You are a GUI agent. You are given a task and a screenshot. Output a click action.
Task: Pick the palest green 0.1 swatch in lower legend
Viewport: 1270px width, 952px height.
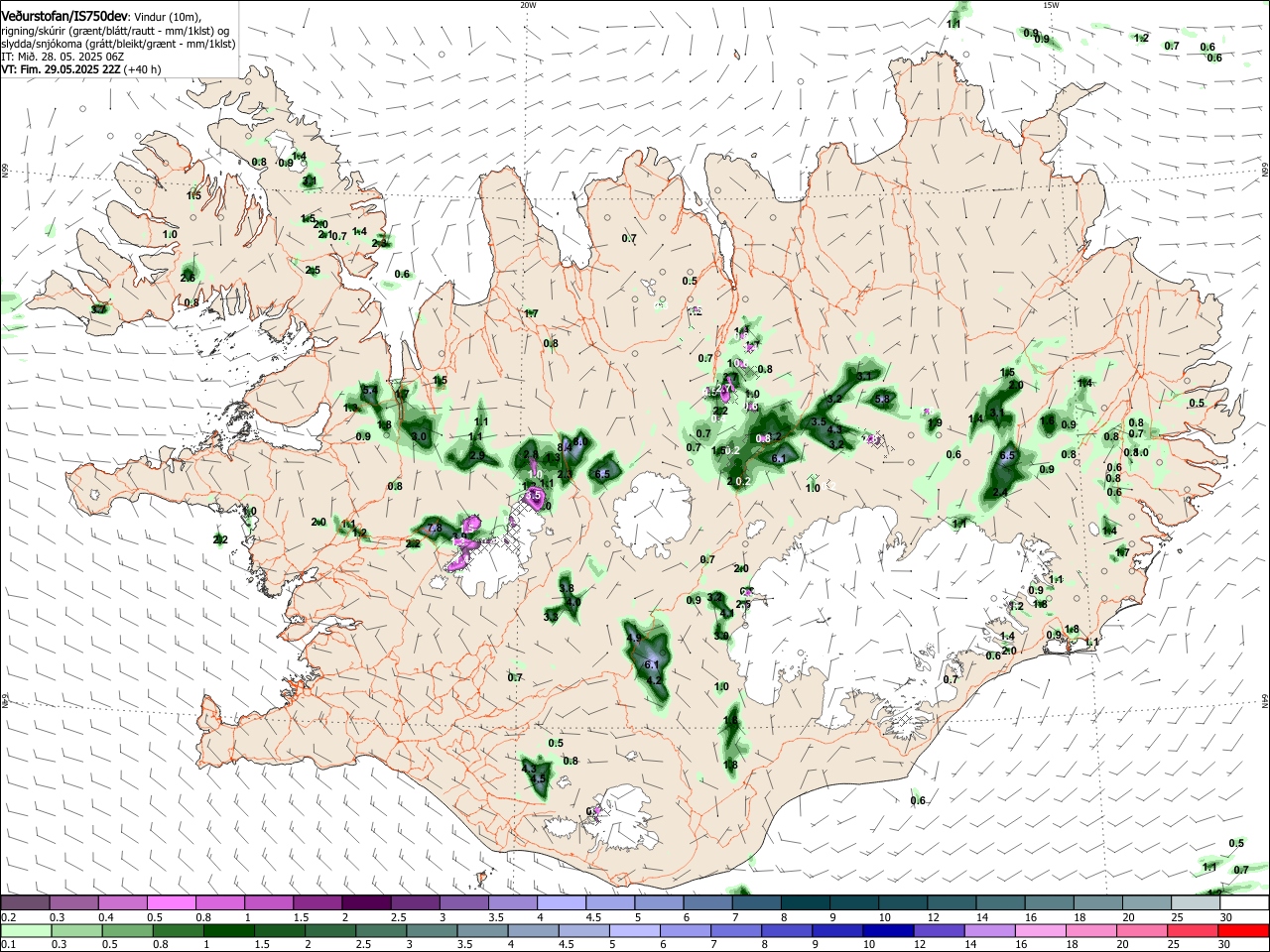(25, 931)
